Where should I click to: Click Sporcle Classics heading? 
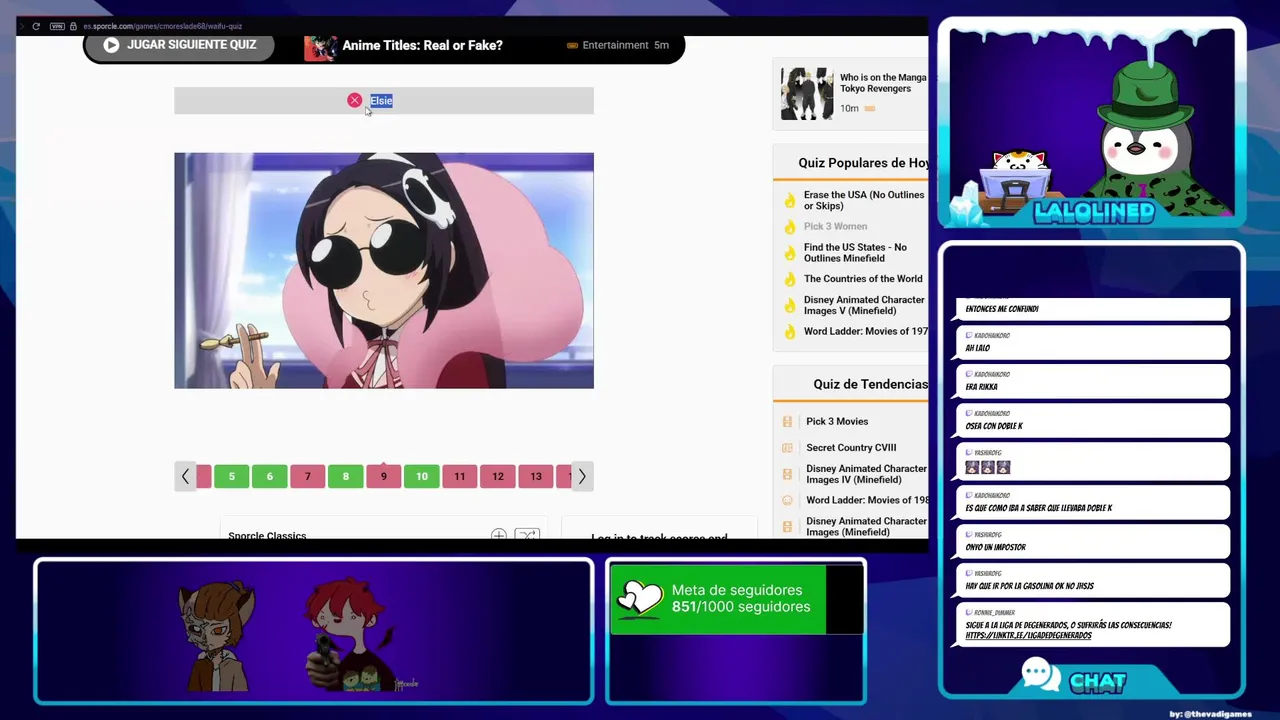(x=267, y=536)
